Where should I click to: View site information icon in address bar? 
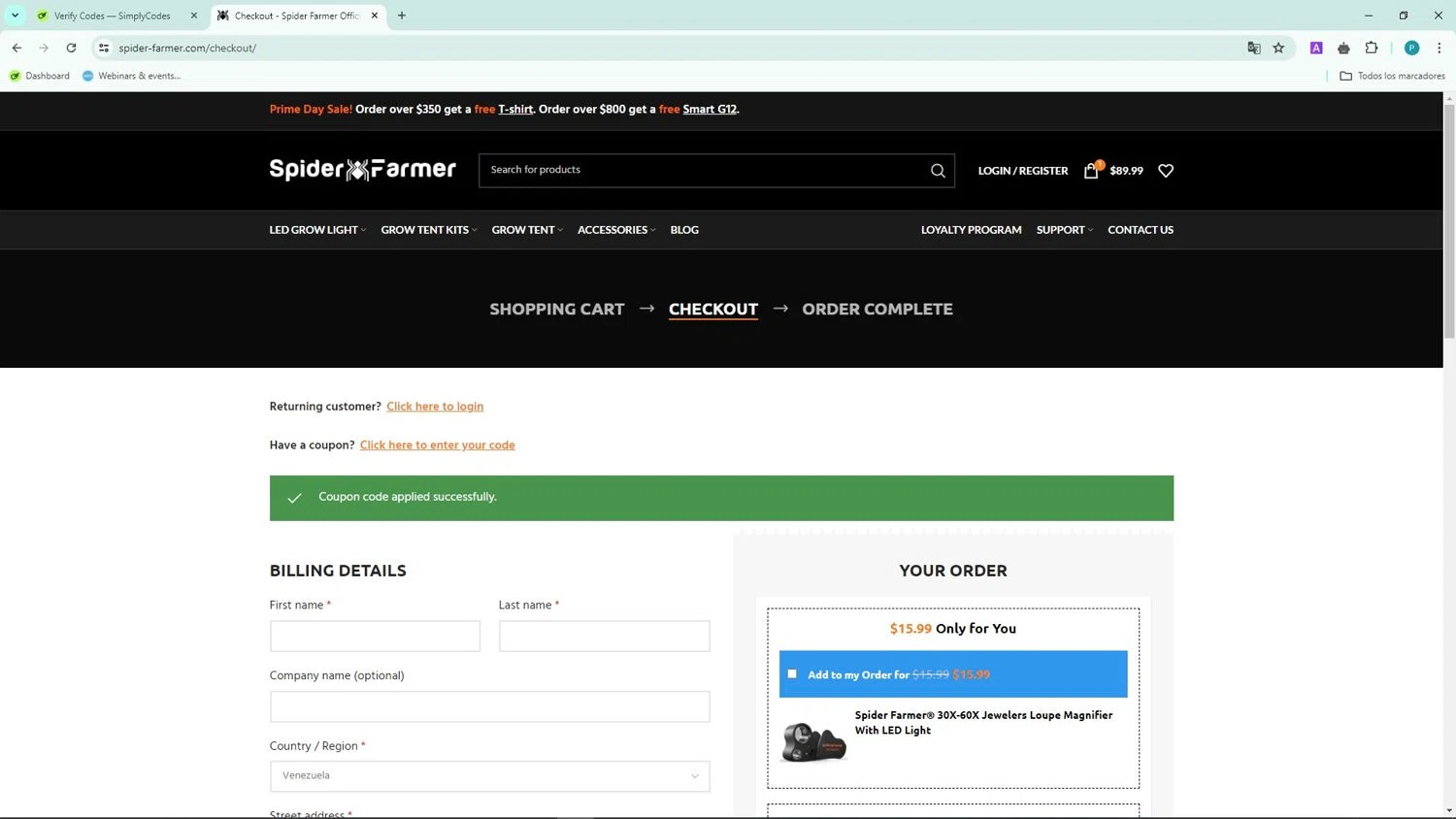click(104, 48)
